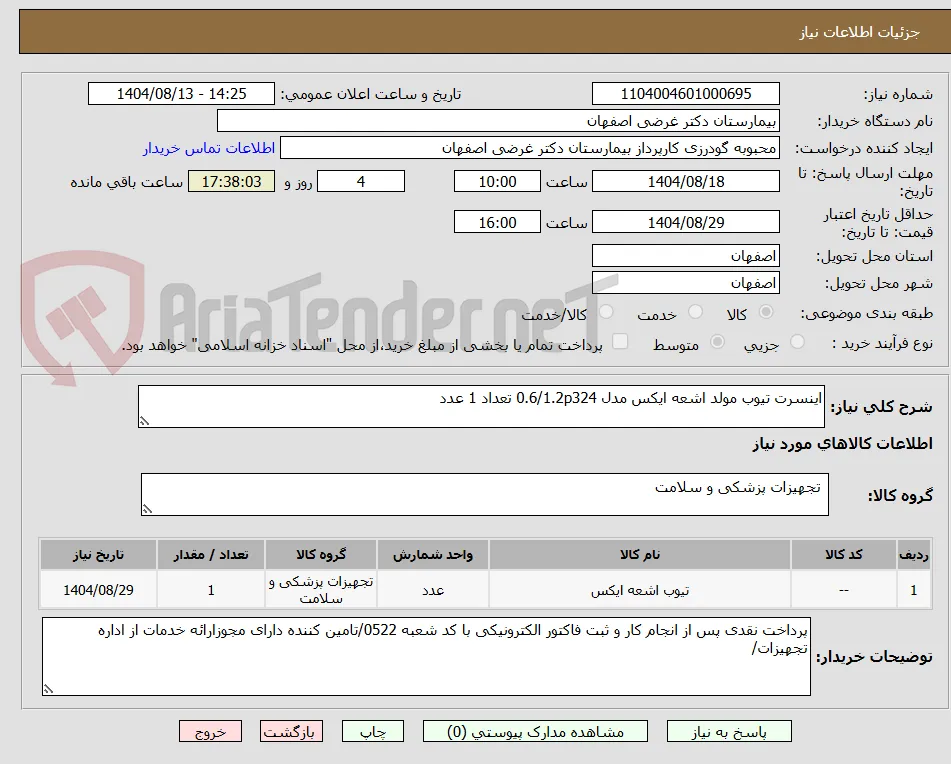Click the price validity time 16:00
951x764 pixels.
tap(497, 222)
